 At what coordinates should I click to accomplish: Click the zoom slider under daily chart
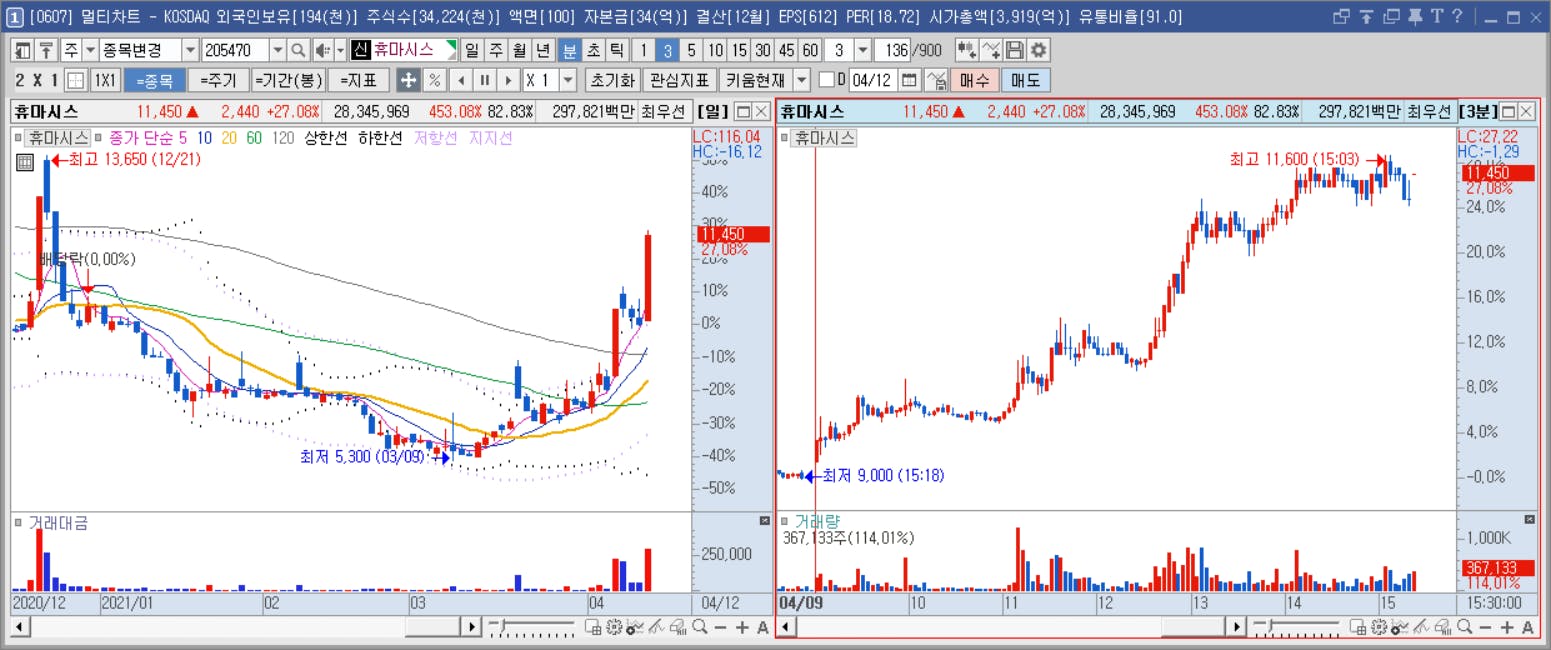531,627
